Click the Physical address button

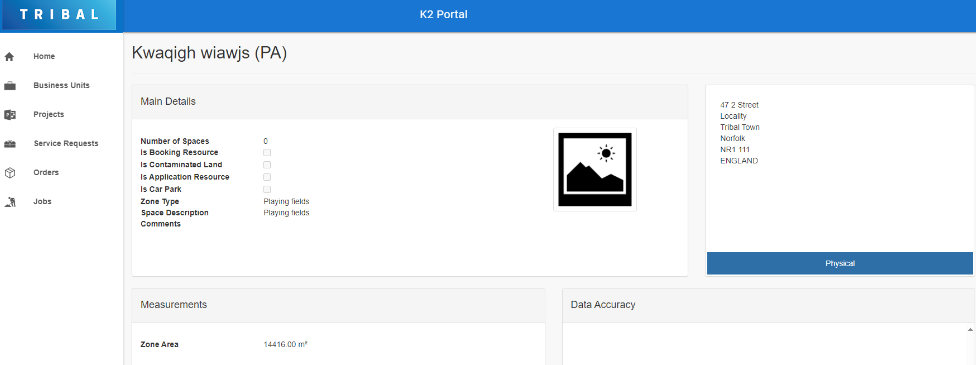(x=840, y=263)
